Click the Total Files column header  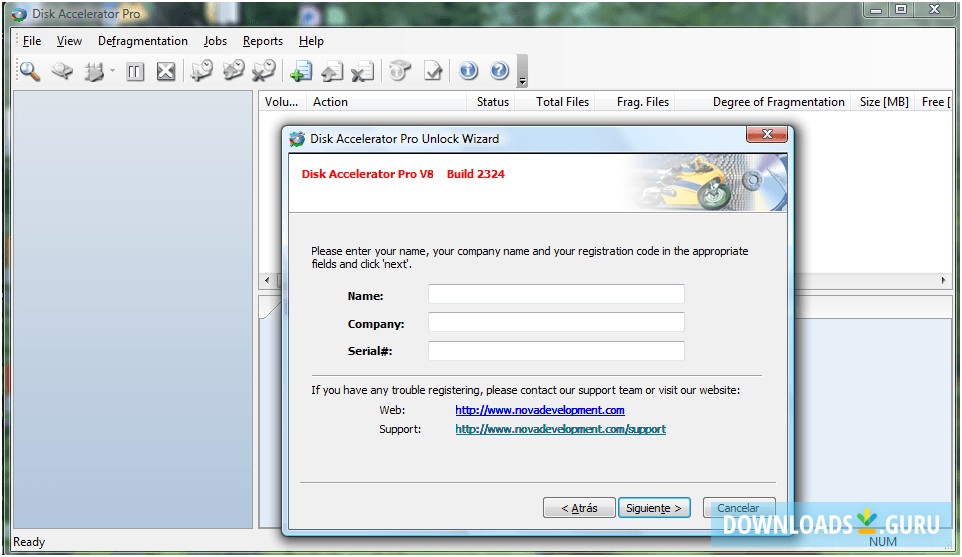[x=557, y=102]
